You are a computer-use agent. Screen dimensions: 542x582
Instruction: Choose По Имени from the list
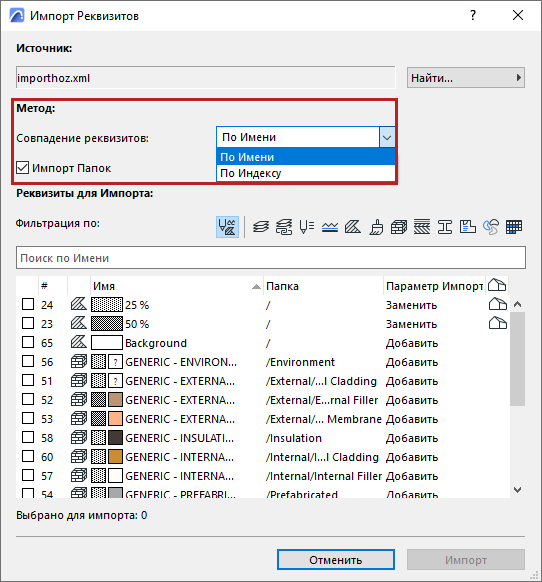(x=306, y=157)
